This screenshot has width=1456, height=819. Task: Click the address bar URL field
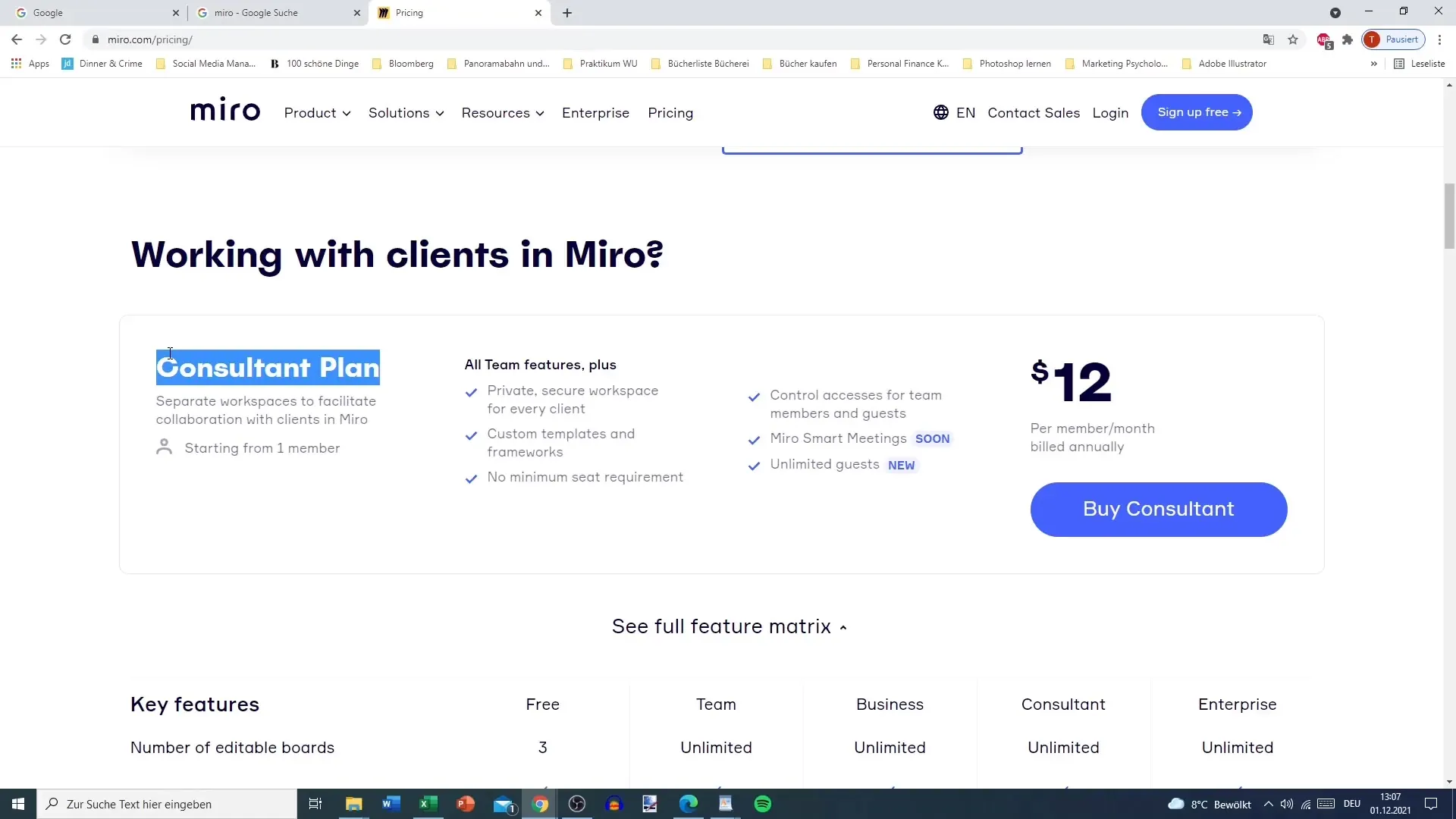click(667, 39)
